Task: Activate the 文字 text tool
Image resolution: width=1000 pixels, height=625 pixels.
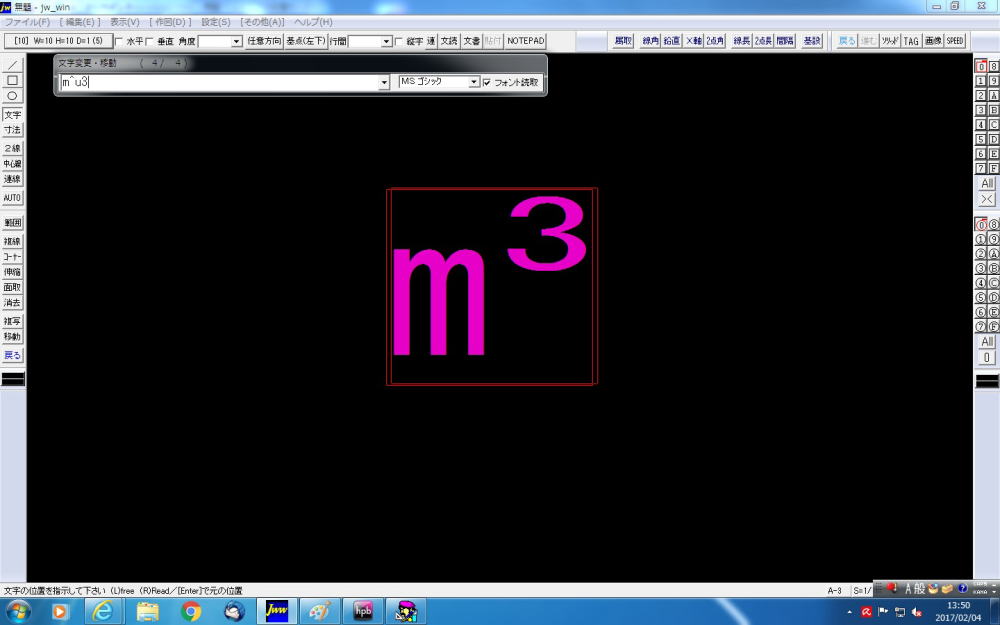Action: point(12,115)
